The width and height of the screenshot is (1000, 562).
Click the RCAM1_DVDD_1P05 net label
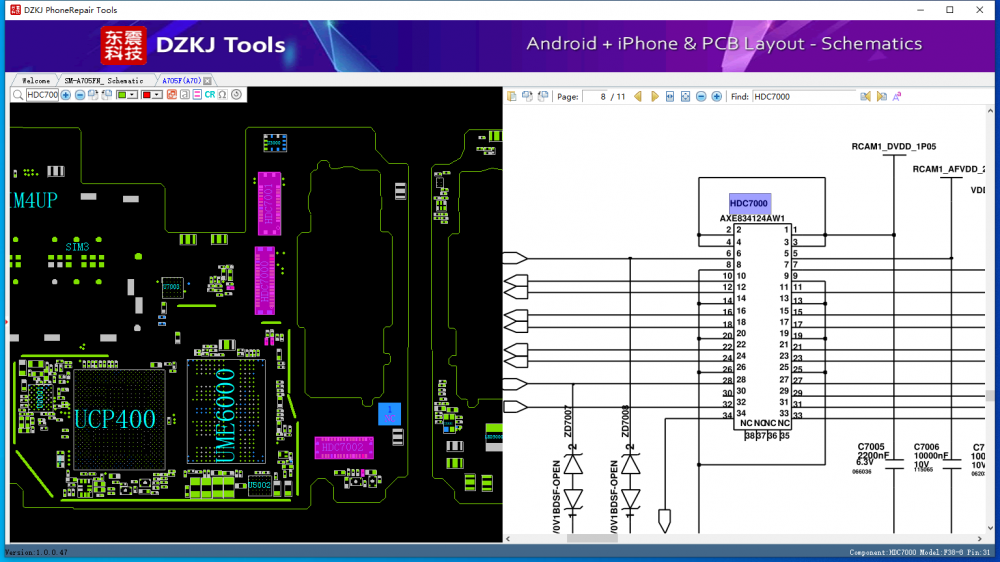893,147
